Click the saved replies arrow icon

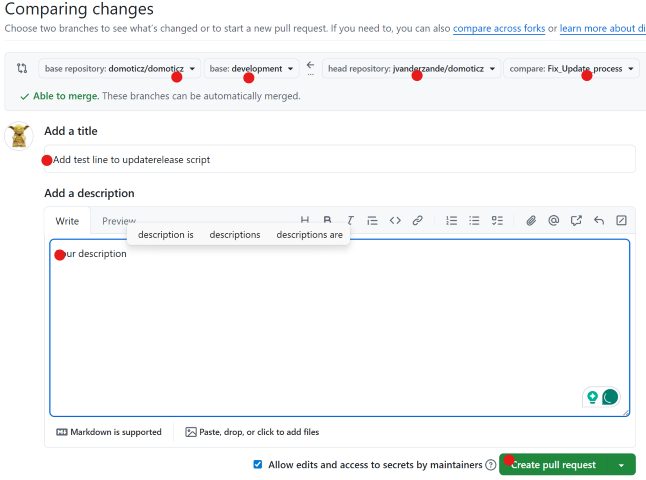599,221
